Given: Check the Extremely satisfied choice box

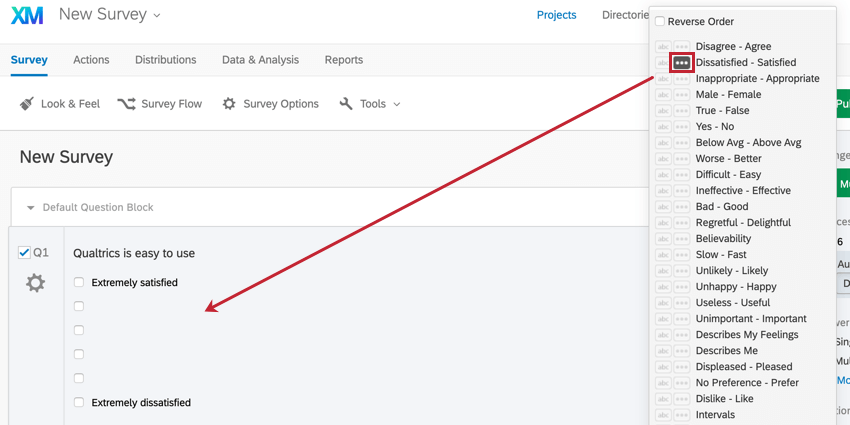Looking at the screenshot, I should click(x=79, y=282).
